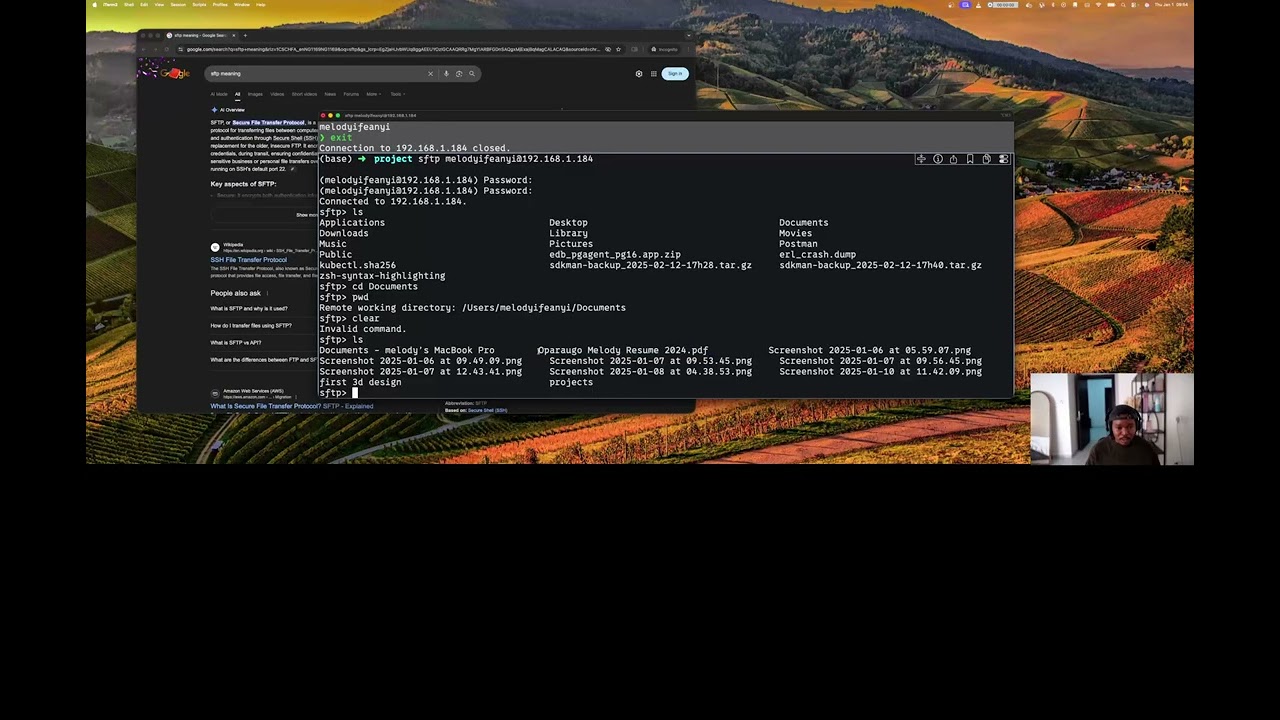
Task: Switch to the AI Mode search tab
Action: tap(219, 94)
